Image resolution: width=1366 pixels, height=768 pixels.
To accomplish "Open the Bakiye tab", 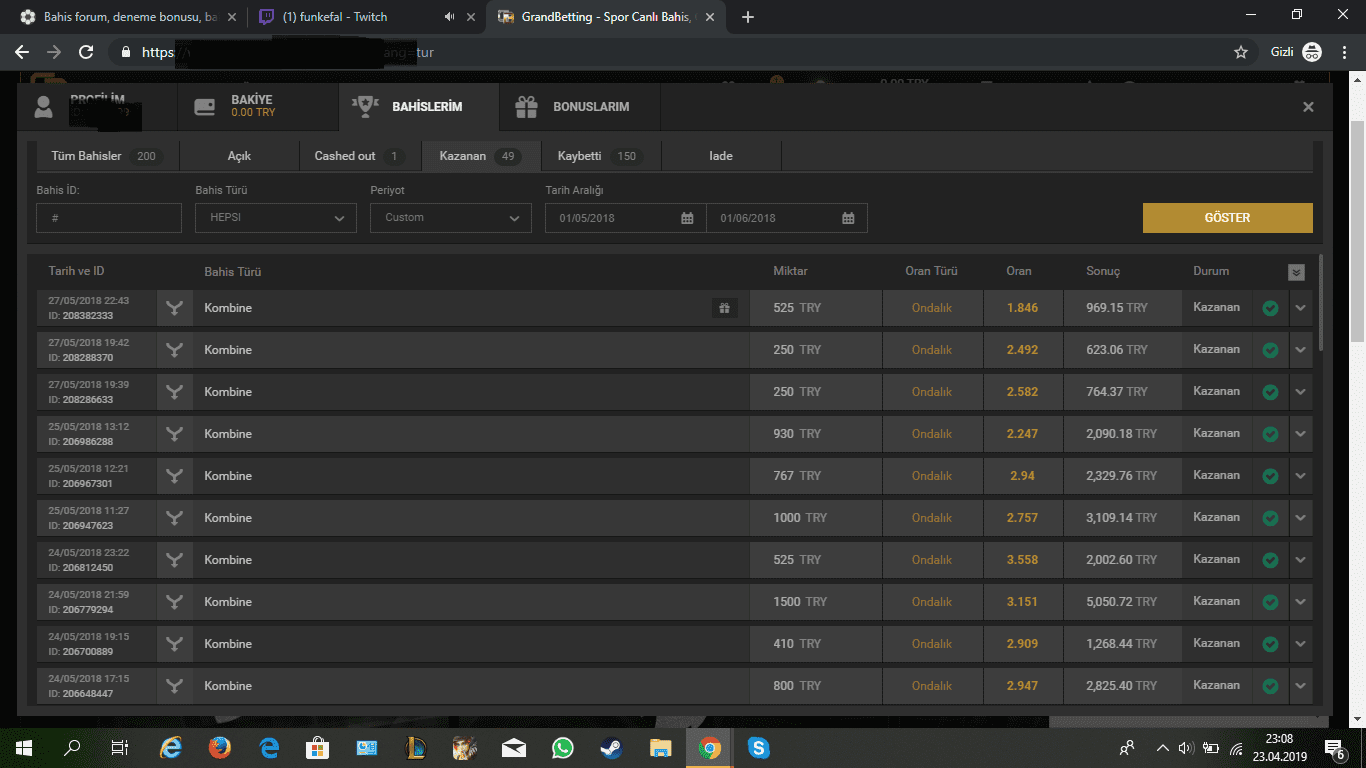I will (x=258, y=106).
